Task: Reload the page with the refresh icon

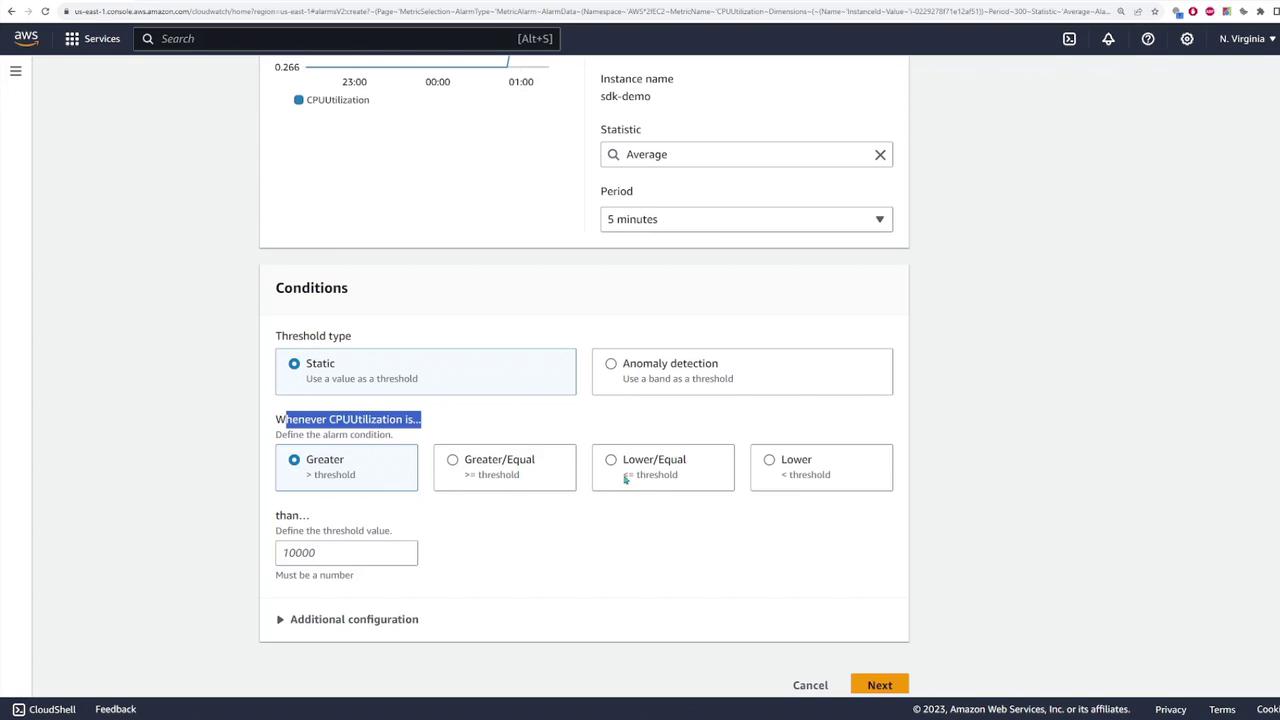Action: point(45,11)
